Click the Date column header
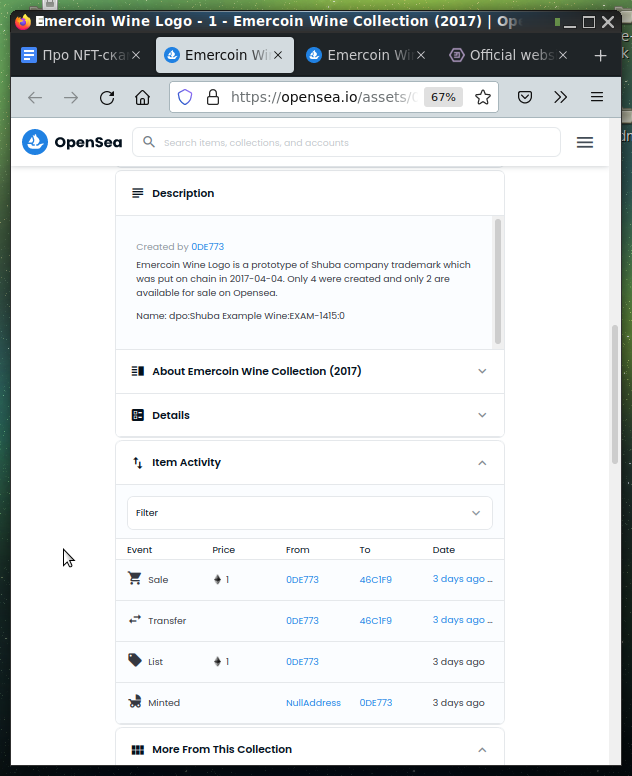Screen dimensions: 632x776 pos(443,550)
